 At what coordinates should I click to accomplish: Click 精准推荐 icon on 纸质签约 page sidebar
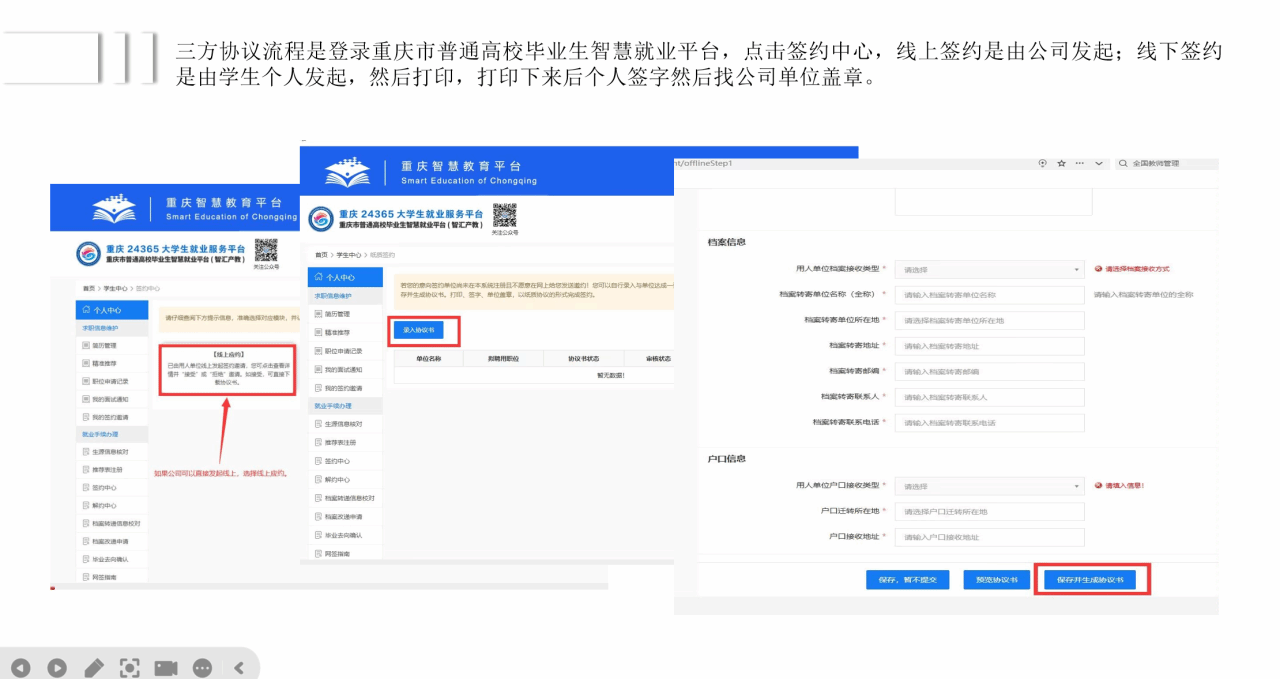click(x=318, y=332)
